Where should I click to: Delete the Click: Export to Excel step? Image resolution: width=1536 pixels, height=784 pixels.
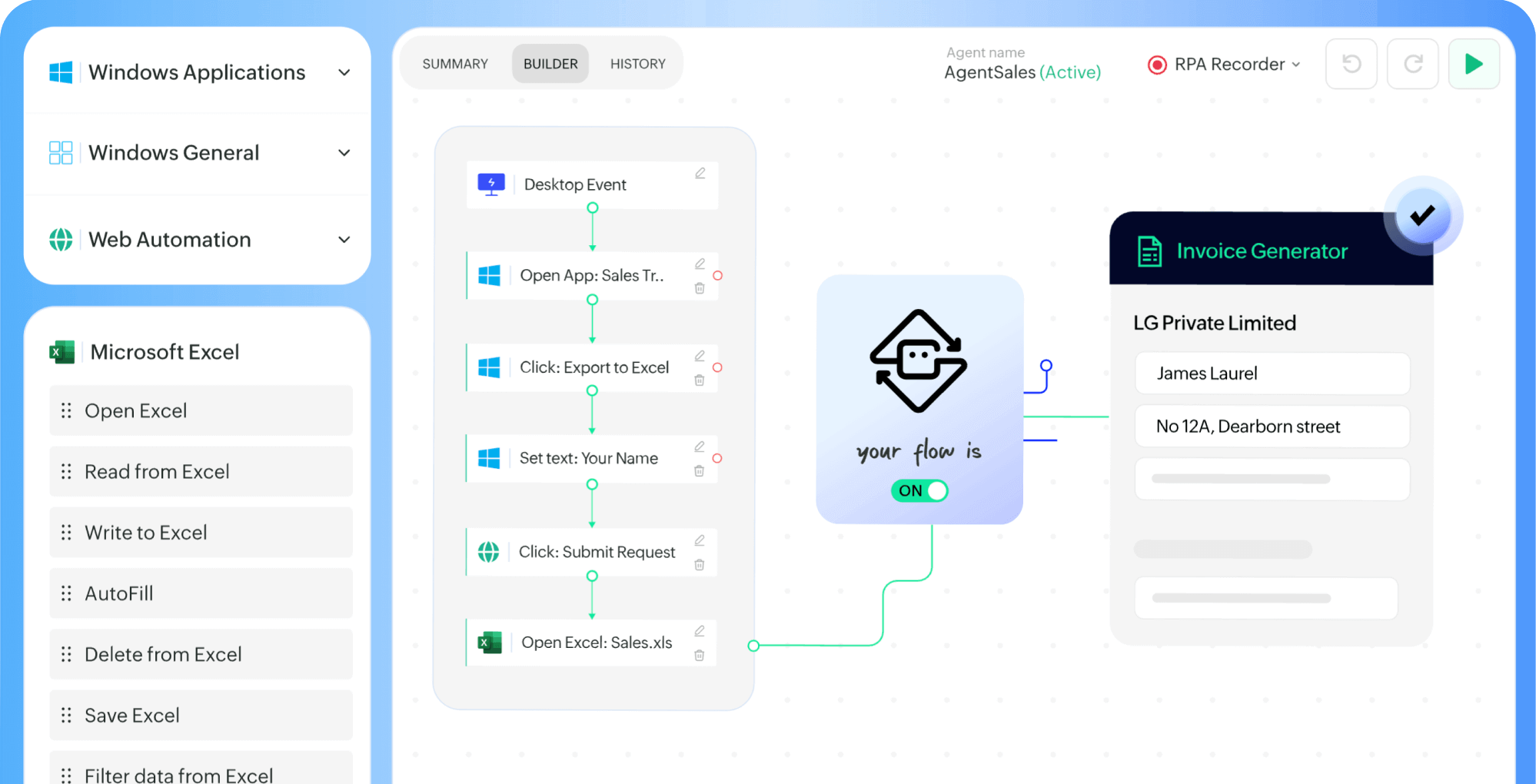coord(700,379)
